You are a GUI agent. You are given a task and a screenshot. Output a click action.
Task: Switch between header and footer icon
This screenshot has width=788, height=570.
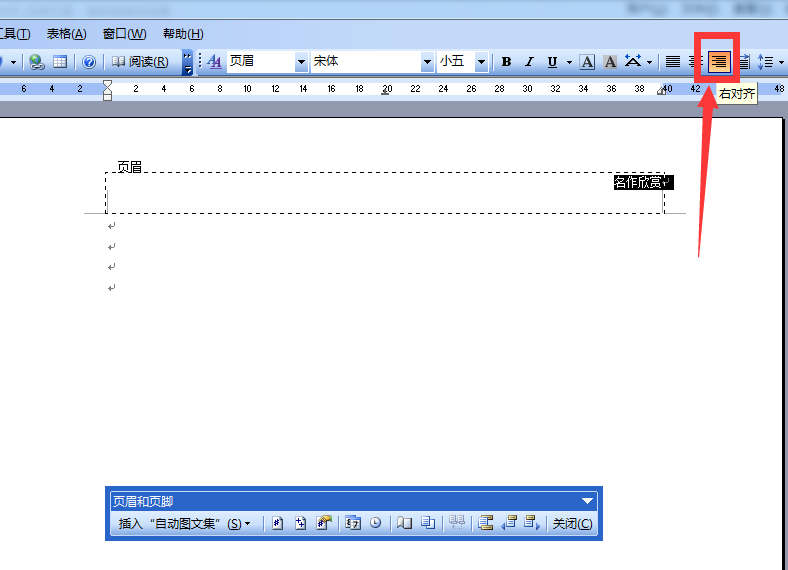(x=485, y=523)
